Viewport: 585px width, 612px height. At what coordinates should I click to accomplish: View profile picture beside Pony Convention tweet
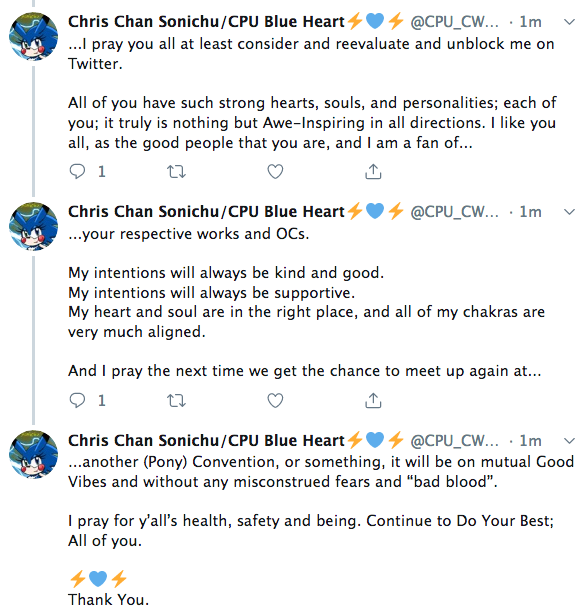coord(33,455)
